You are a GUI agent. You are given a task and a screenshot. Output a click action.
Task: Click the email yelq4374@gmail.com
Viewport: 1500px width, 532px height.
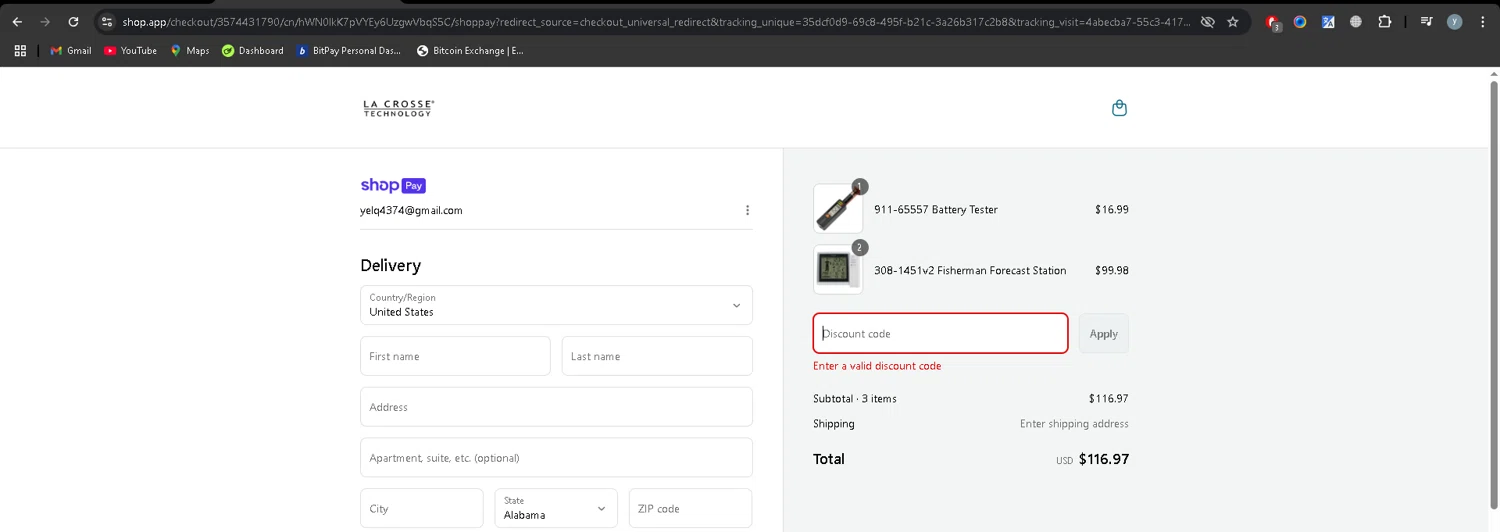tap(411, 210)
